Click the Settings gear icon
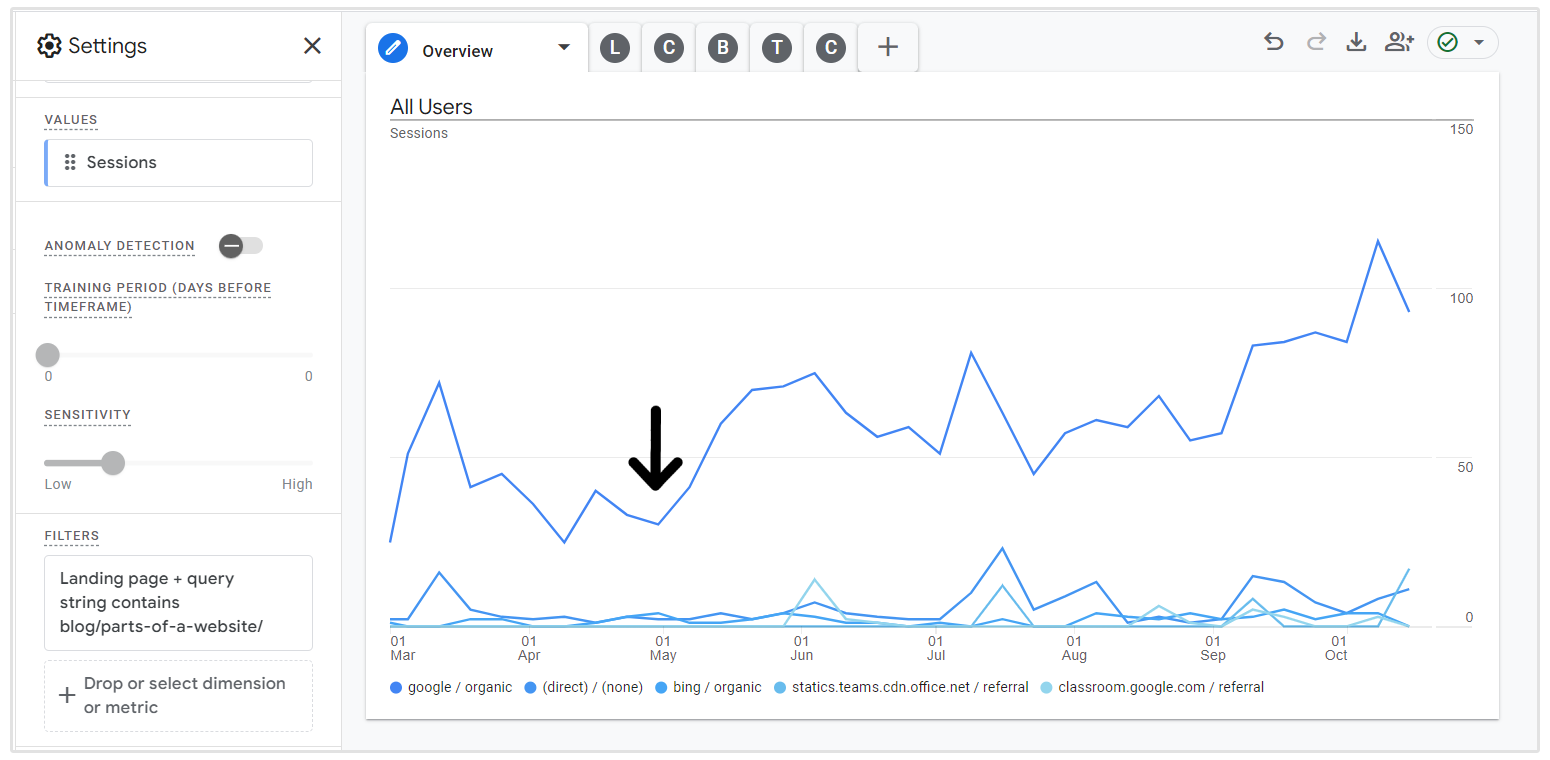The height and width of the screenshot is (760, 1550). [x=49, y=46]
